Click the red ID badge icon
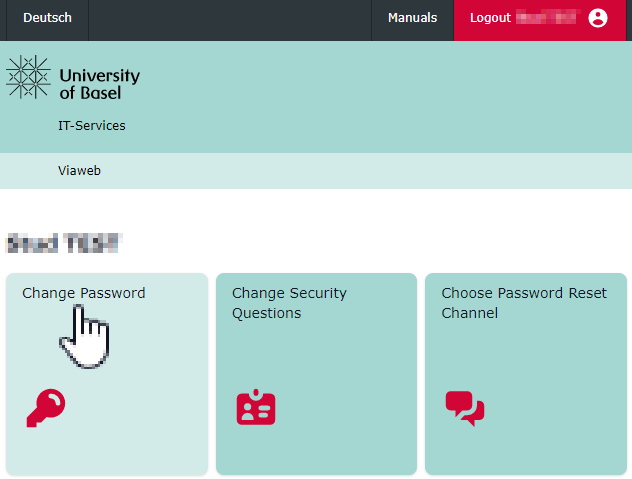This screenshot has height=479, width=632. [x=255, y=408]
